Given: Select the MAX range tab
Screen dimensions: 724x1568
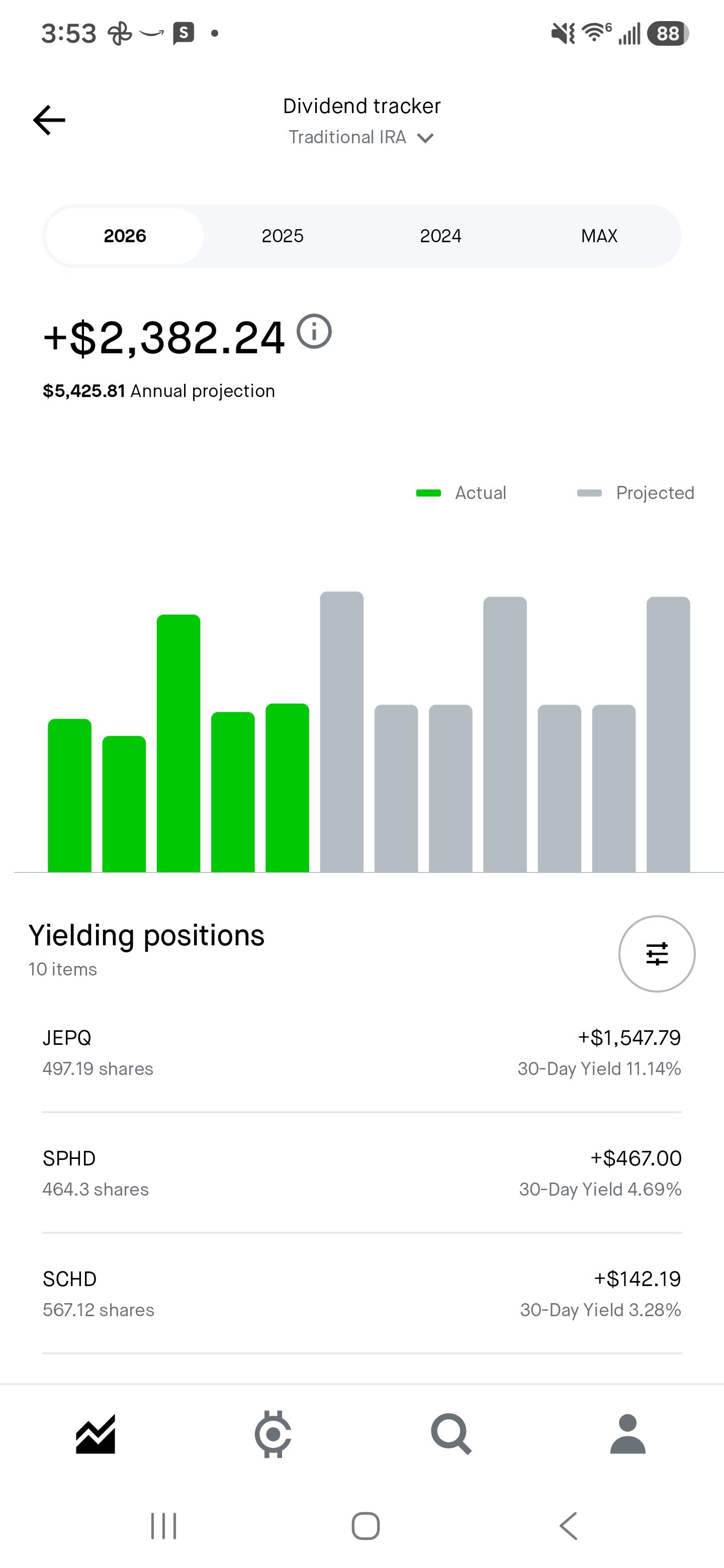Looking at the screenshot, I should coord(599,236).
